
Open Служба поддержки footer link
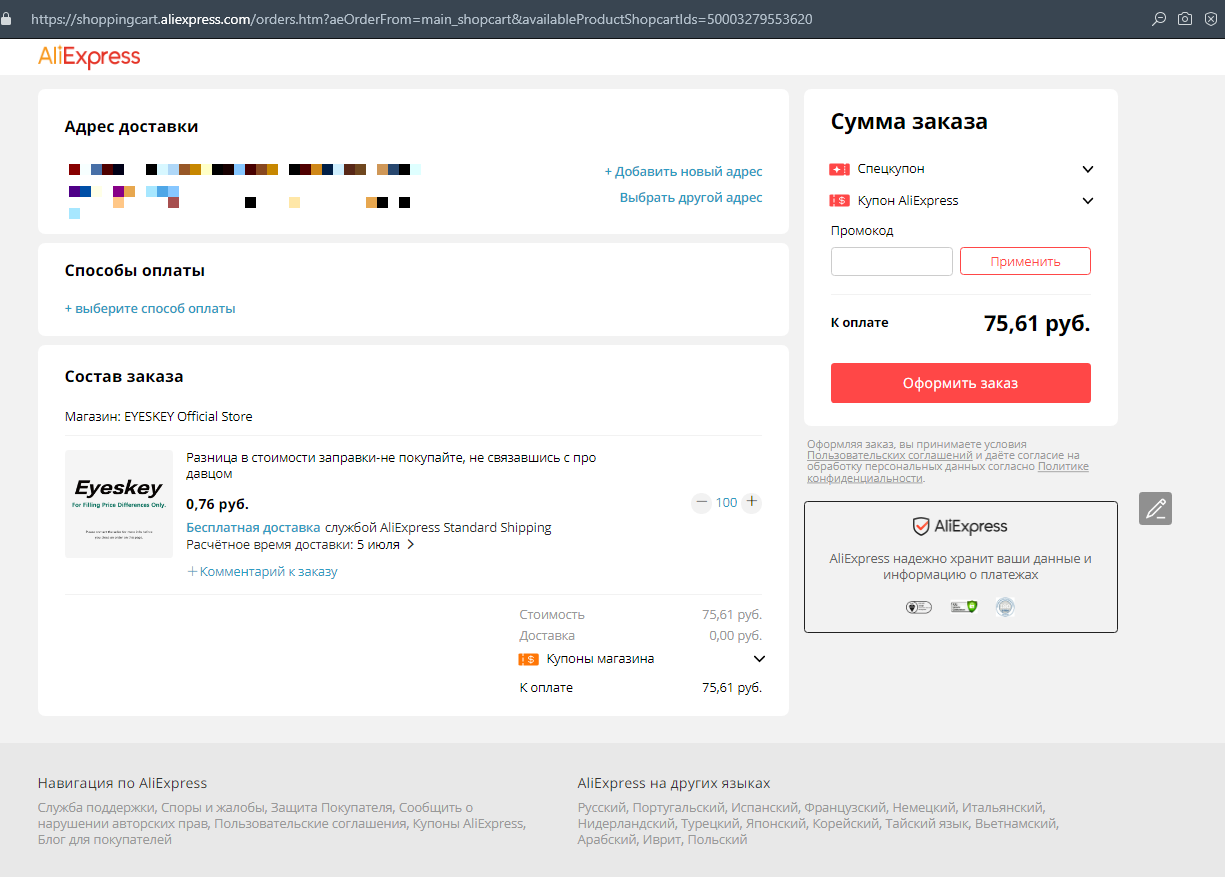96,807
